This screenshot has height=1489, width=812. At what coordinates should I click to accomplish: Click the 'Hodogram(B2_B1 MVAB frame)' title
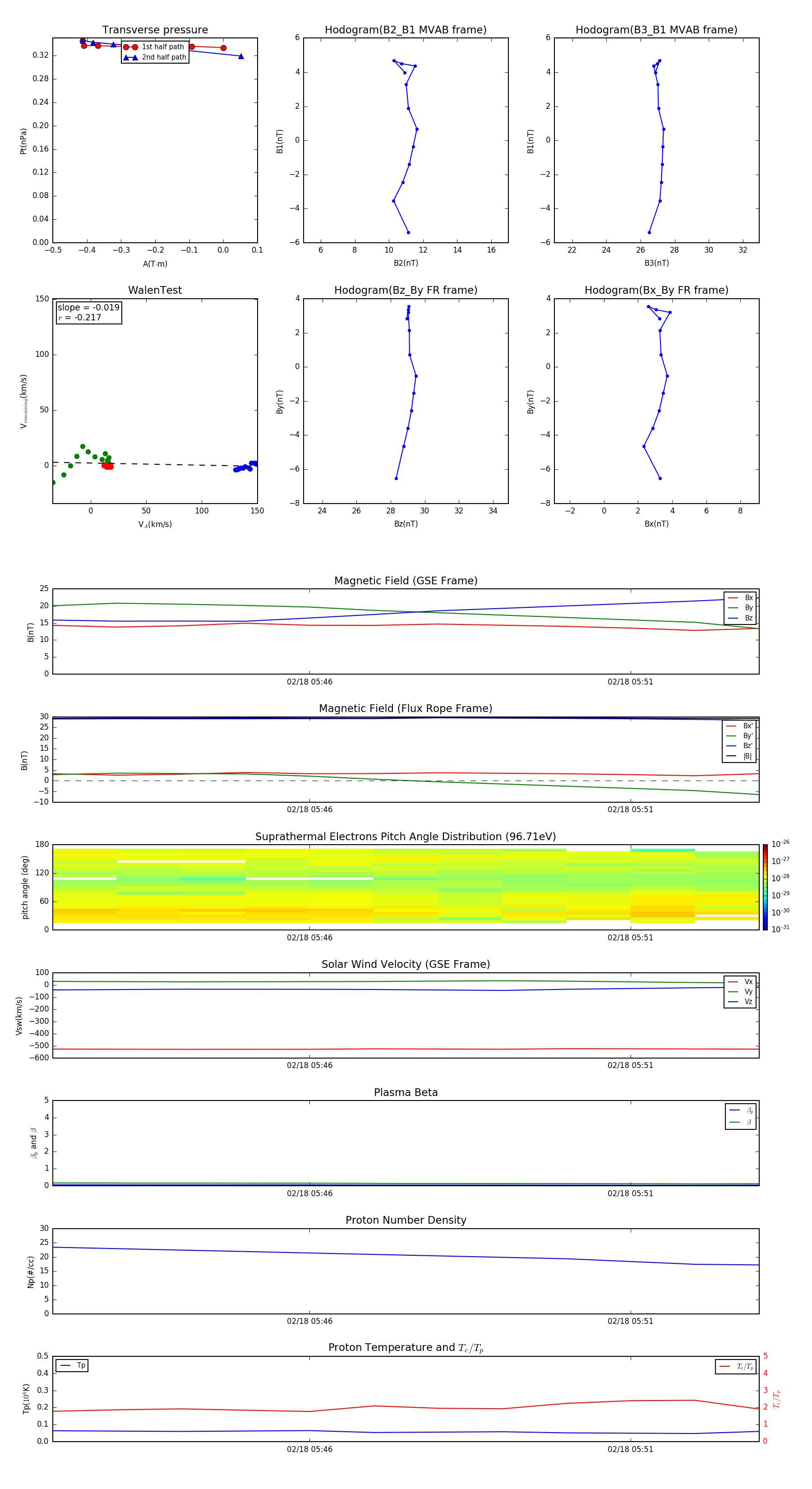pyautogui.click(x=406, y=30)
